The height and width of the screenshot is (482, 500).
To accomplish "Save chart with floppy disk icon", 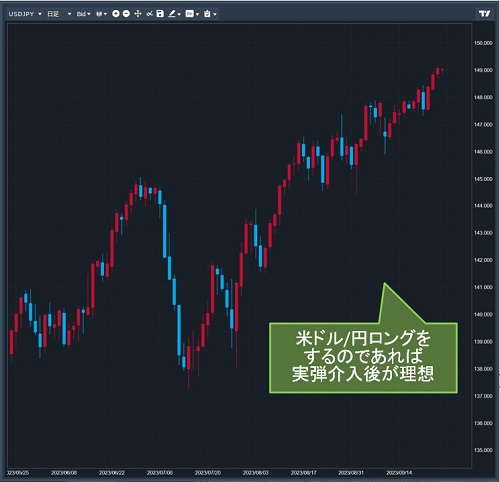I will click(x=160, y=14).
